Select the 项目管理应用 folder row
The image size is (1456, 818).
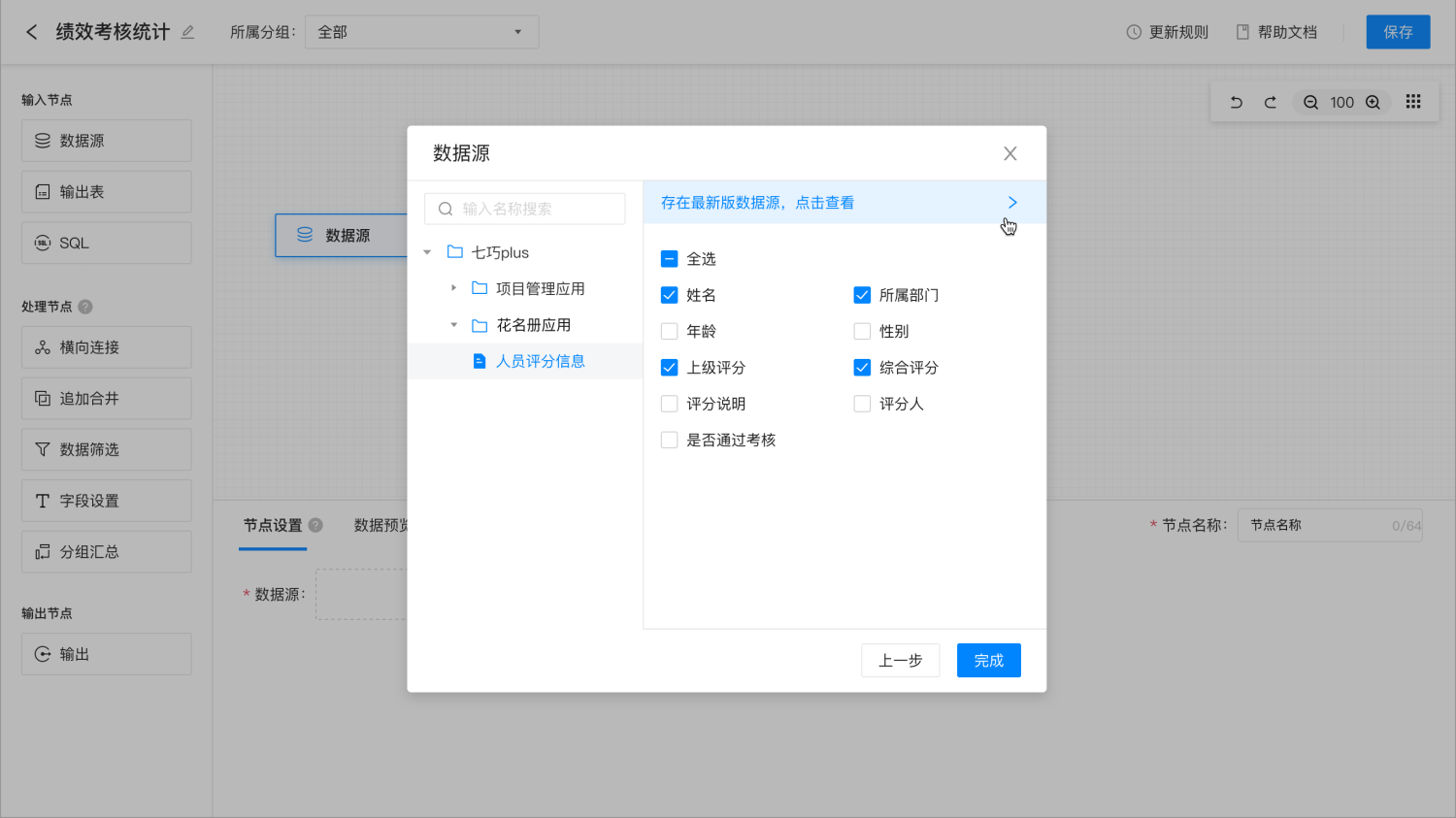tap(525, 288)
